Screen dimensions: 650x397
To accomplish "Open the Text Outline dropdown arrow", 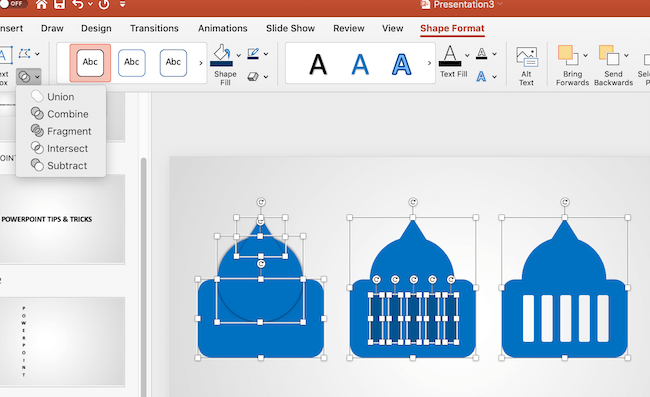I will tap(495, 54).
